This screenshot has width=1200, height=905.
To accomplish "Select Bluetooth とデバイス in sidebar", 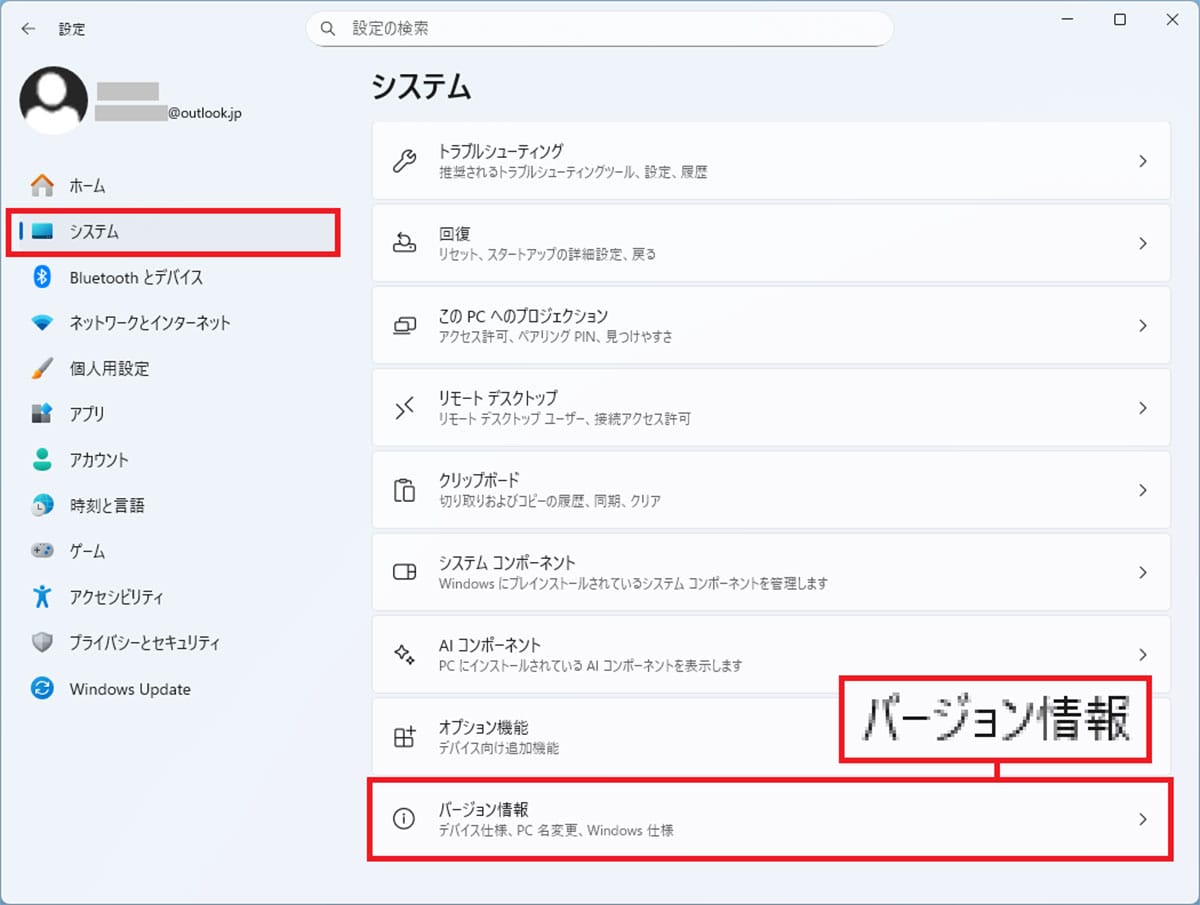I will tap(135, 277).
